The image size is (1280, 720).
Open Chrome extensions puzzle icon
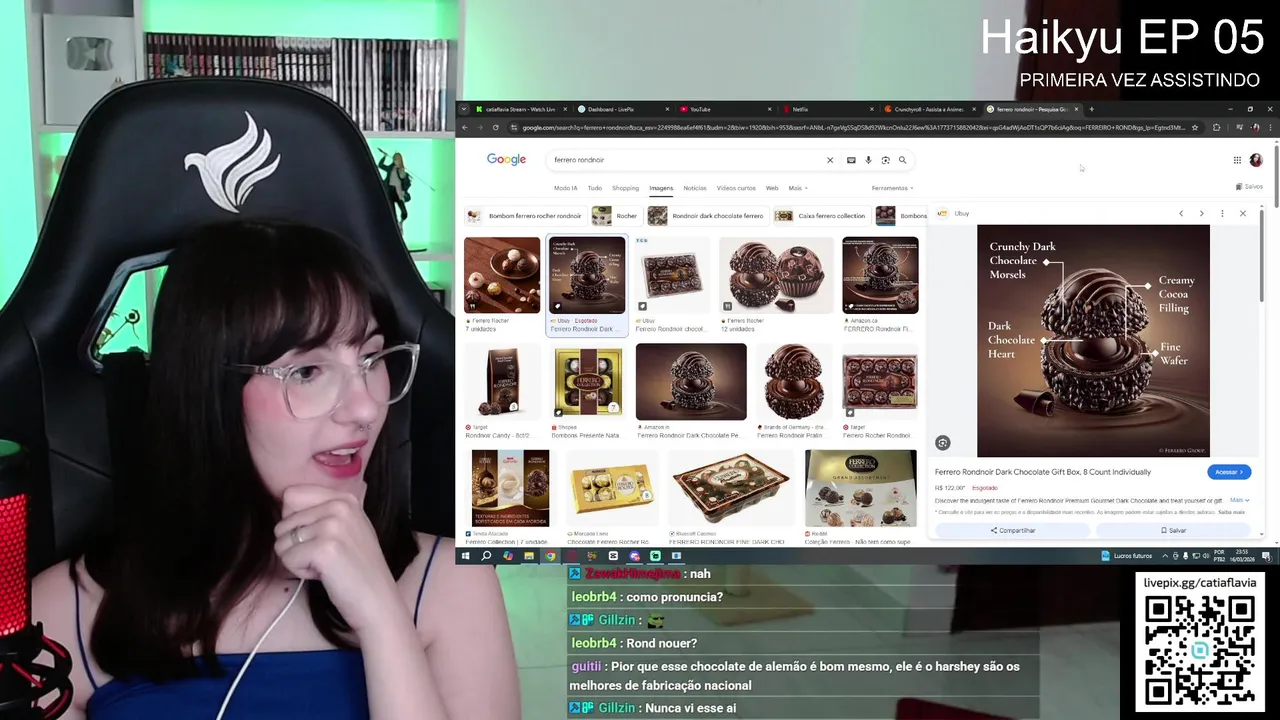point(1216,127)
